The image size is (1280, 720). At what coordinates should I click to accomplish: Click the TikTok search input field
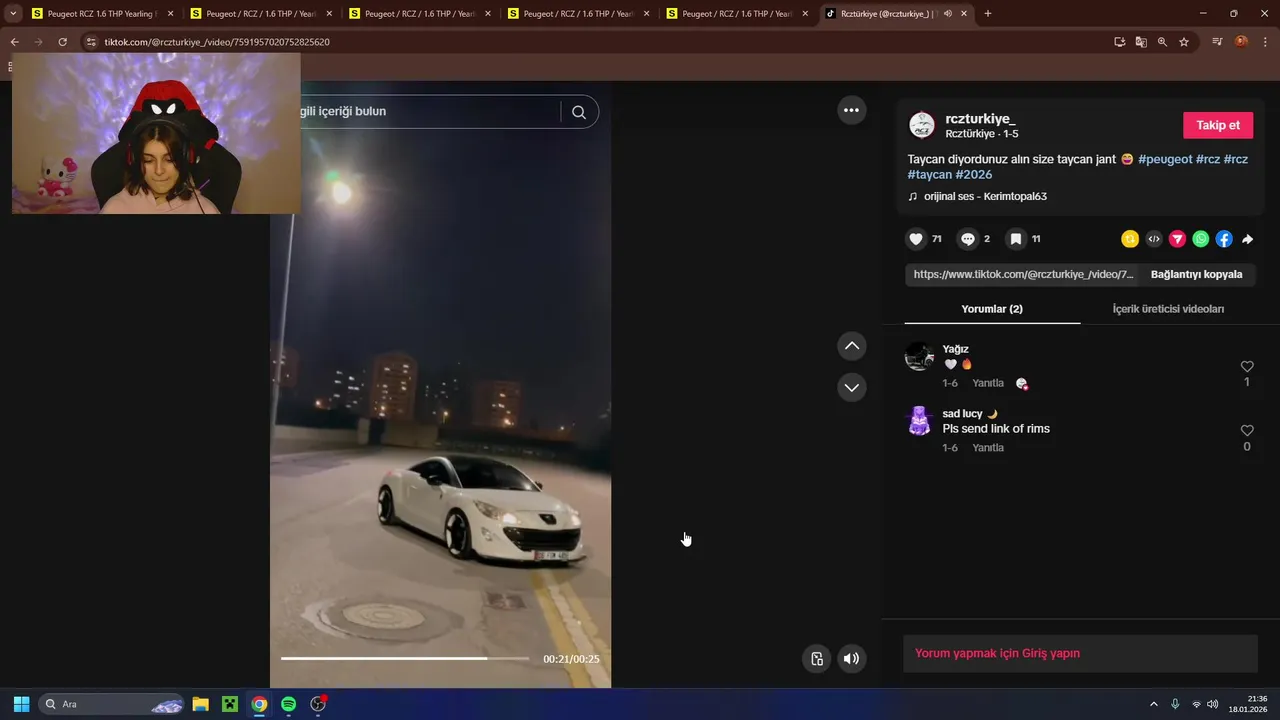430,112
